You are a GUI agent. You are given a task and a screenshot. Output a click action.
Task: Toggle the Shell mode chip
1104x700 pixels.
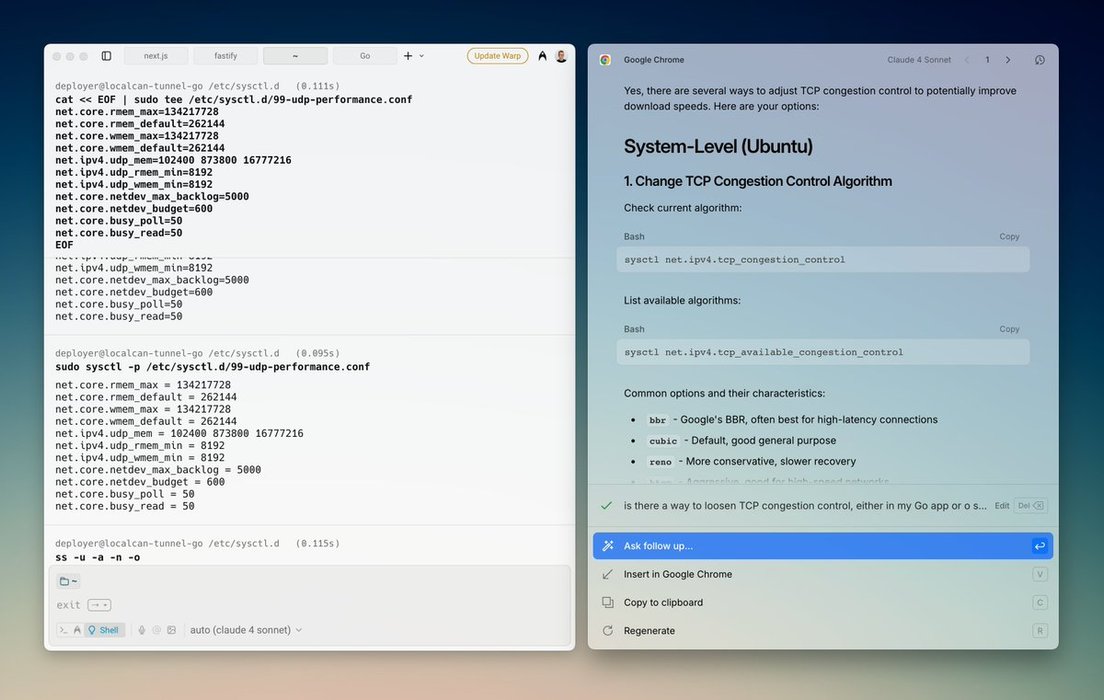click(103, 630)
